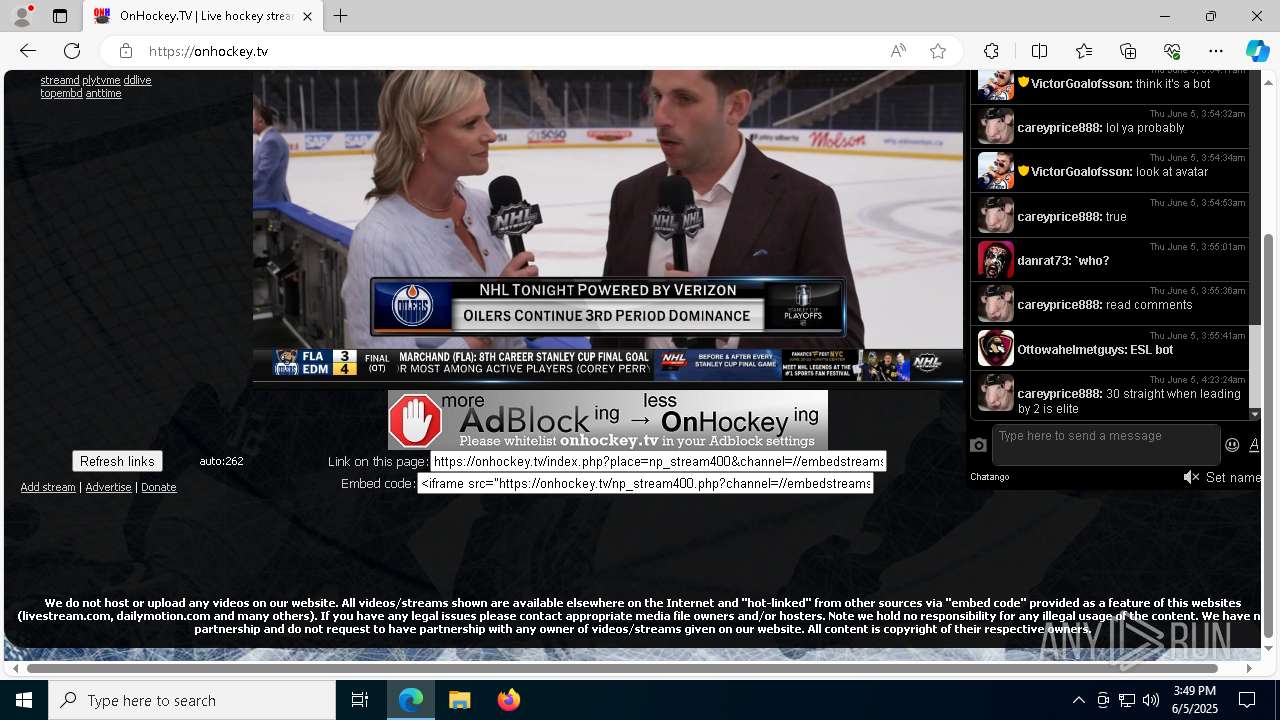View site information padlock icon

pyautogui.click(x=125, y=51)
